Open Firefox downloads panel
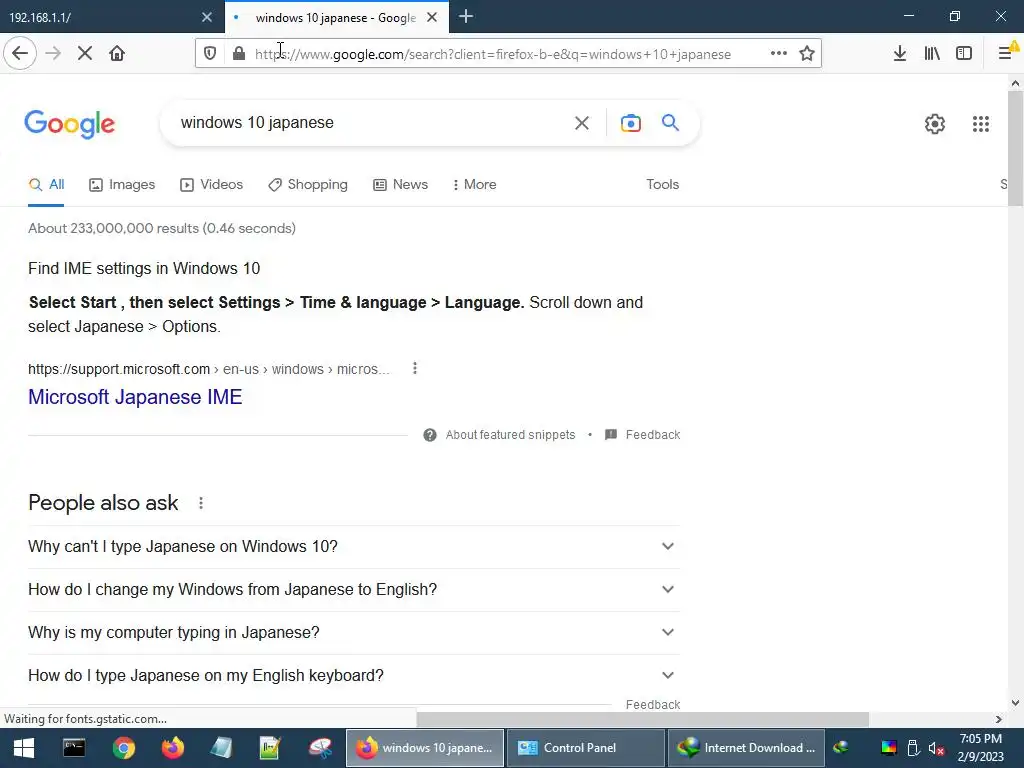Screen dimensions: 1024x768 [900, 53]
